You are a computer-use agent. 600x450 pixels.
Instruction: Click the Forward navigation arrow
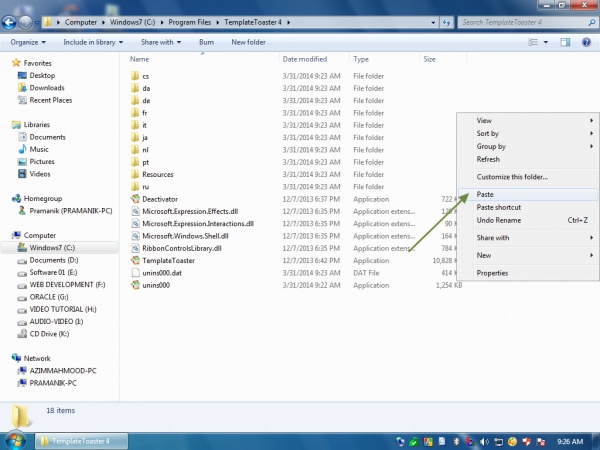tap(26, 23)
